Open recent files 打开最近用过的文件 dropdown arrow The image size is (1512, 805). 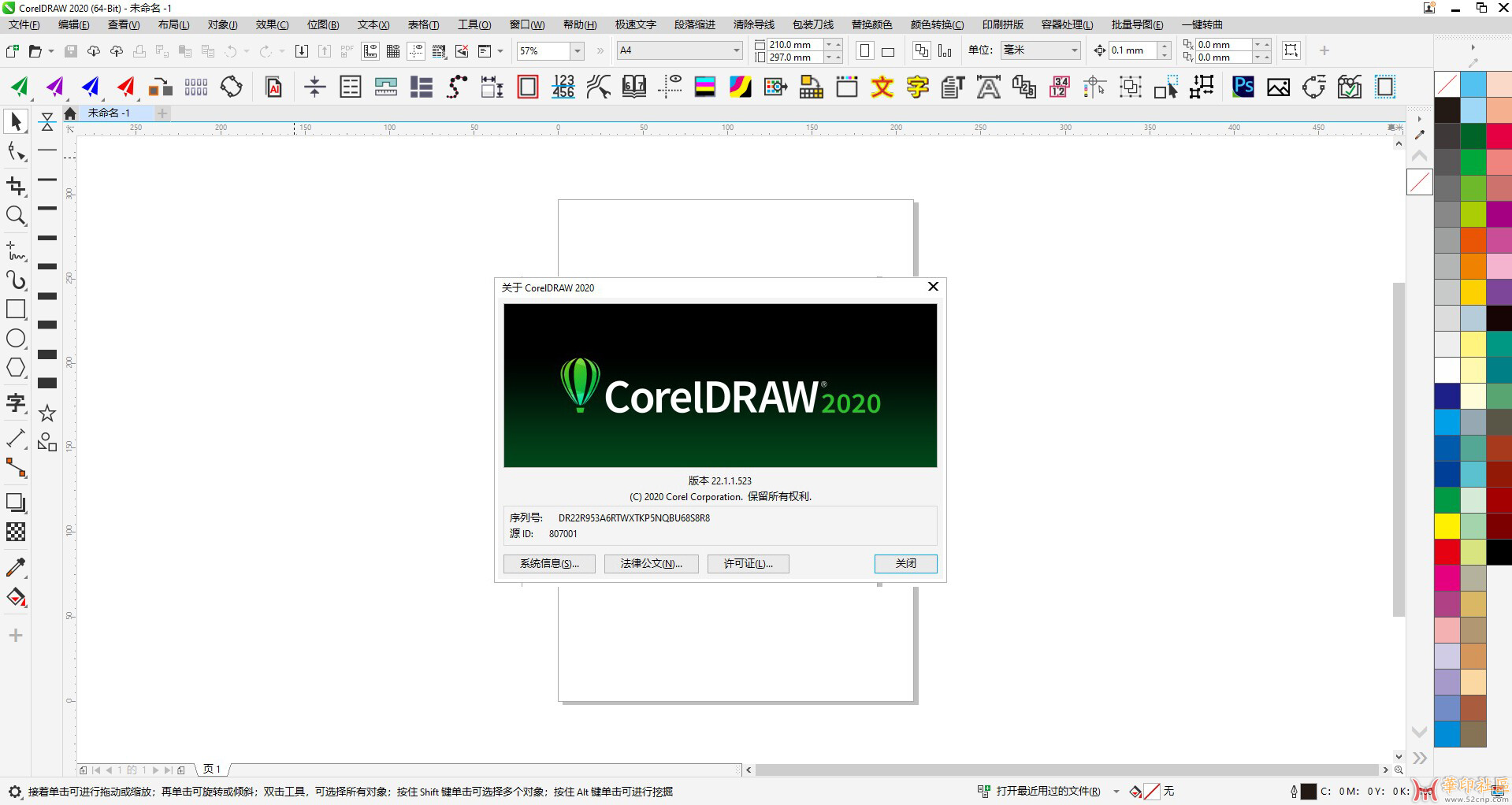(1116, 792)
